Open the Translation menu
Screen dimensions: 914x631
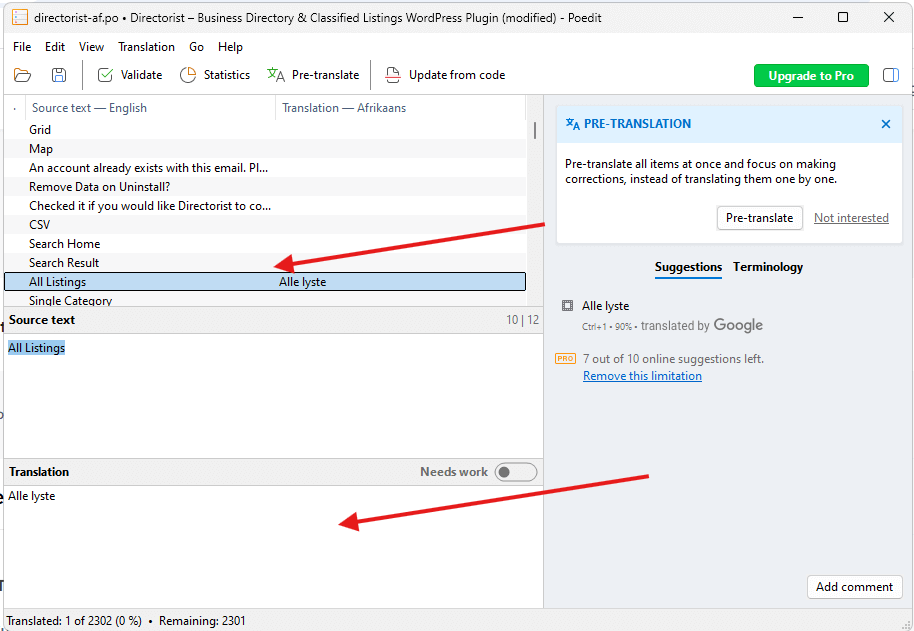tap(146, 46)
